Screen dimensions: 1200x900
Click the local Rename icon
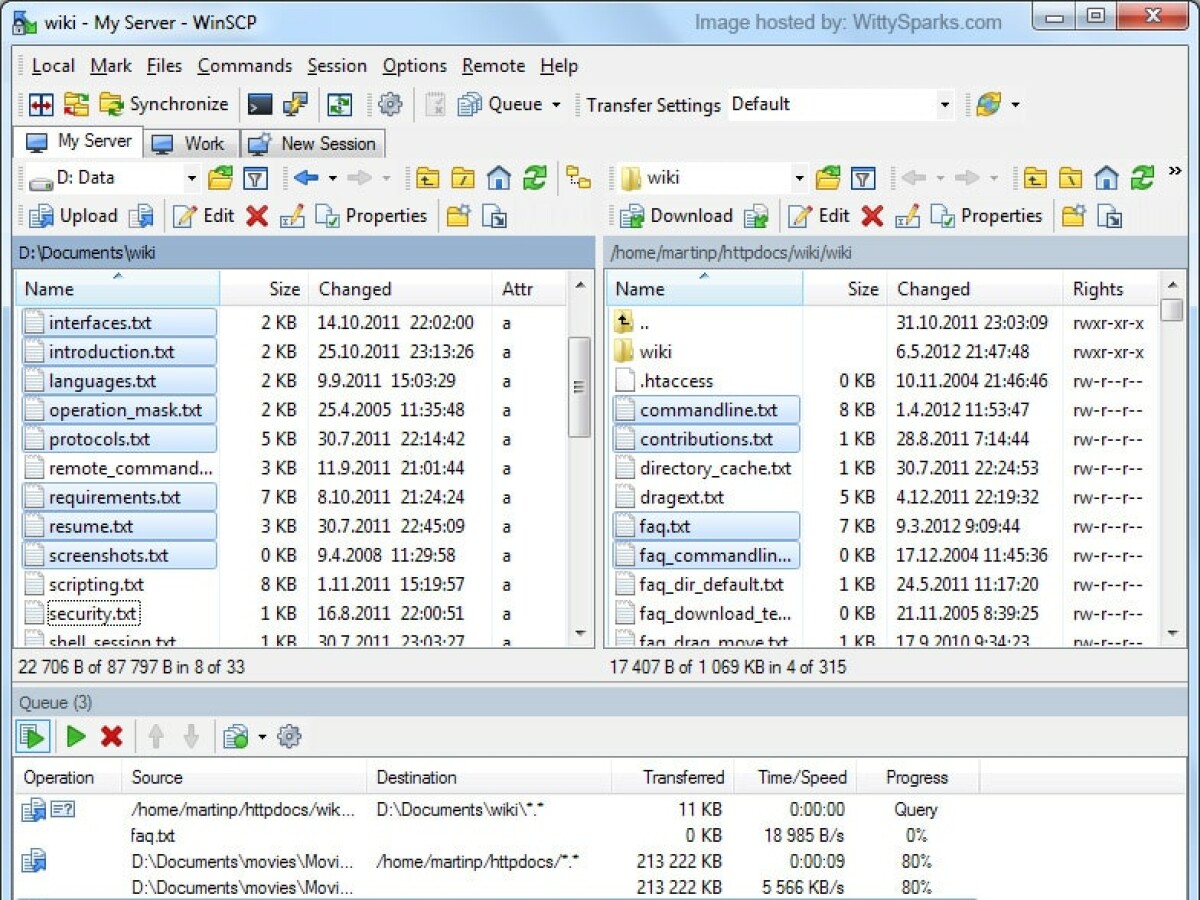pyautogui.click(x=292, y=216)
